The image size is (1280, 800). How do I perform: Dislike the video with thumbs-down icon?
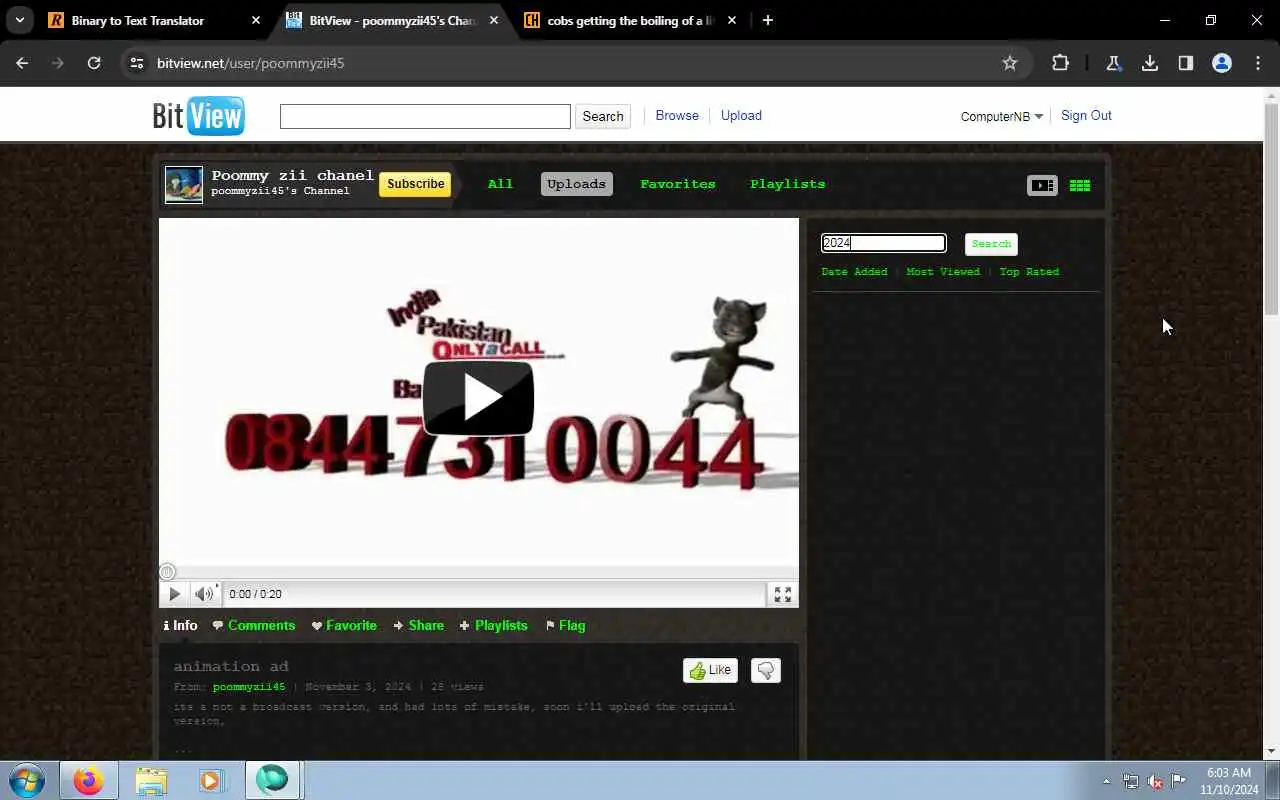[x=765, y=670]
